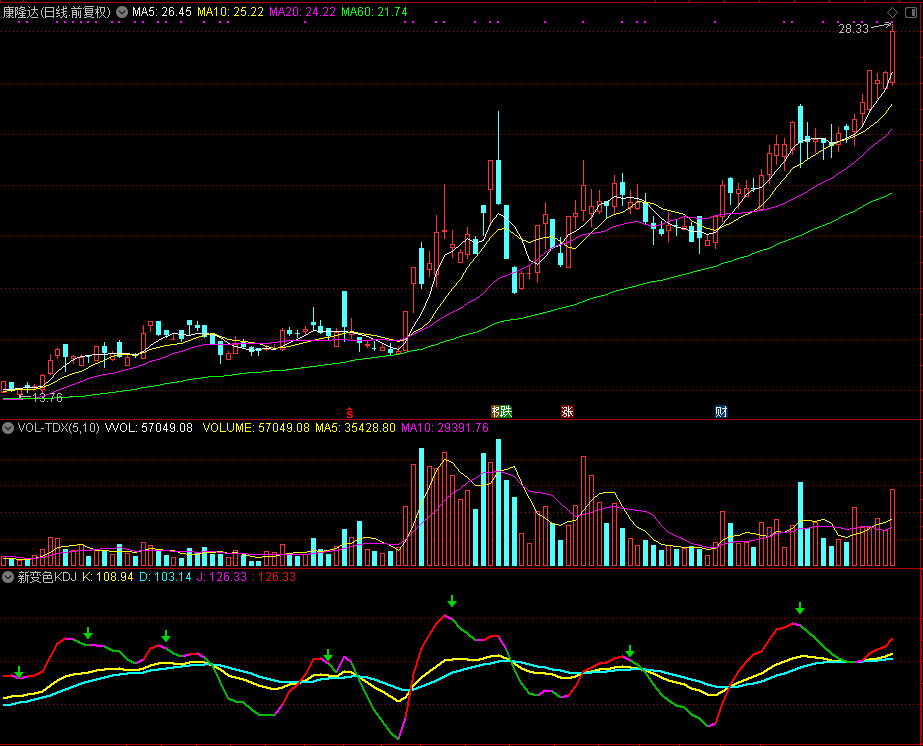Click the red : 126.33 value

tap(274, 577)
